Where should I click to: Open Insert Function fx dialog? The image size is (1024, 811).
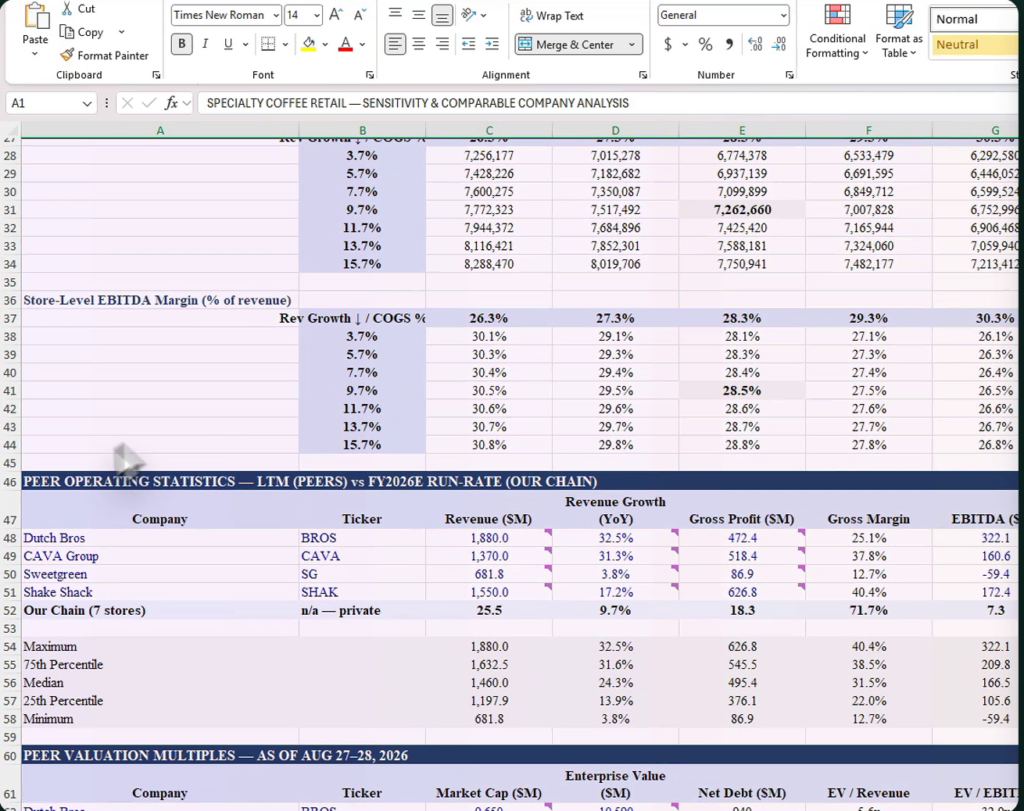click(x=171, y=103)
